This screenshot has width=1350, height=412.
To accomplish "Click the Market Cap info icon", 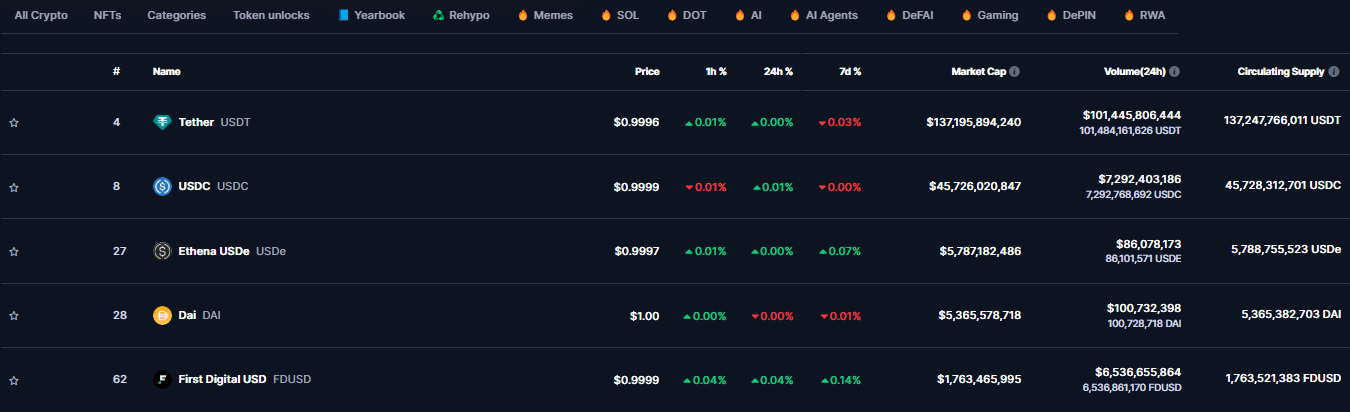I will coord(1015,72).
